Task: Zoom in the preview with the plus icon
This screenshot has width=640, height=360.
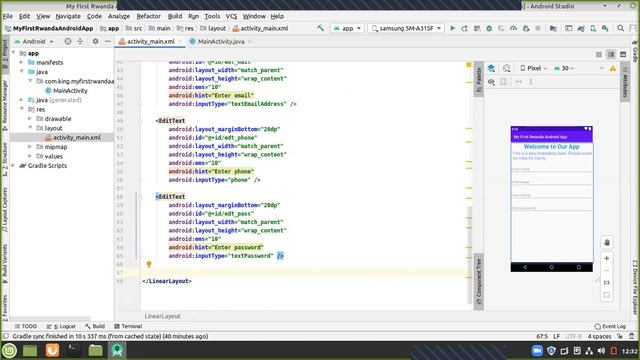Action: tap(607, 258)
